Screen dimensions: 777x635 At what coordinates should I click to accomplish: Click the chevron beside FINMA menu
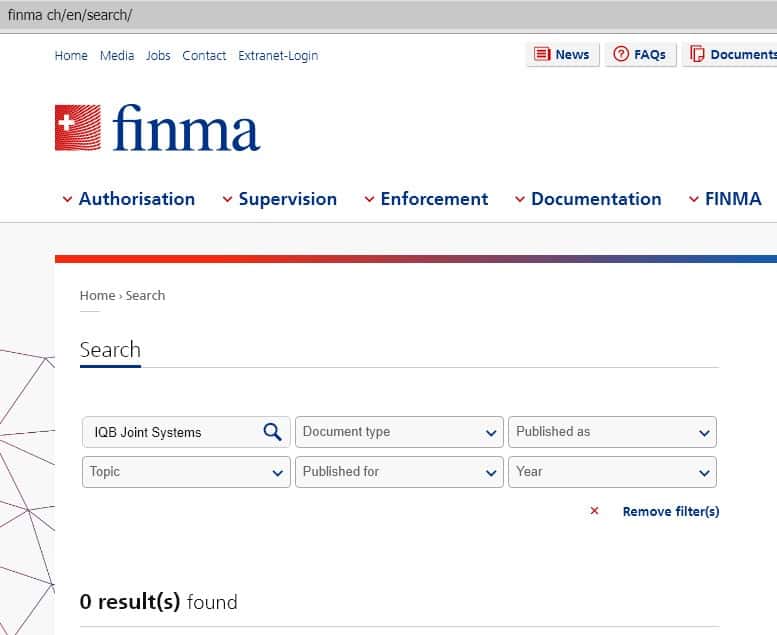pos(694,199)
